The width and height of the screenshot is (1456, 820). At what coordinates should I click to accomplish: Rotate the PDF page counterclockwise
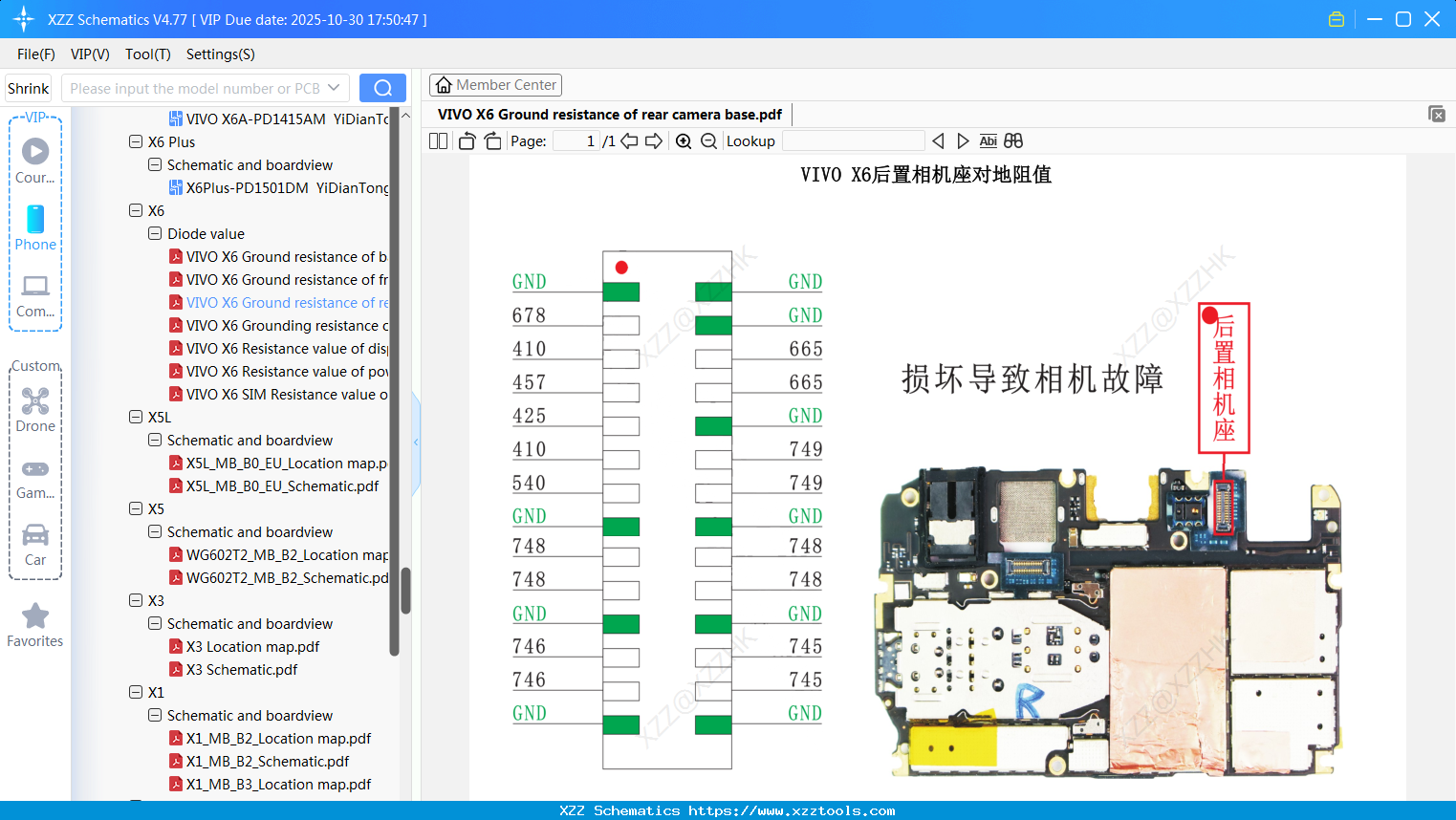tap(466, 140)
